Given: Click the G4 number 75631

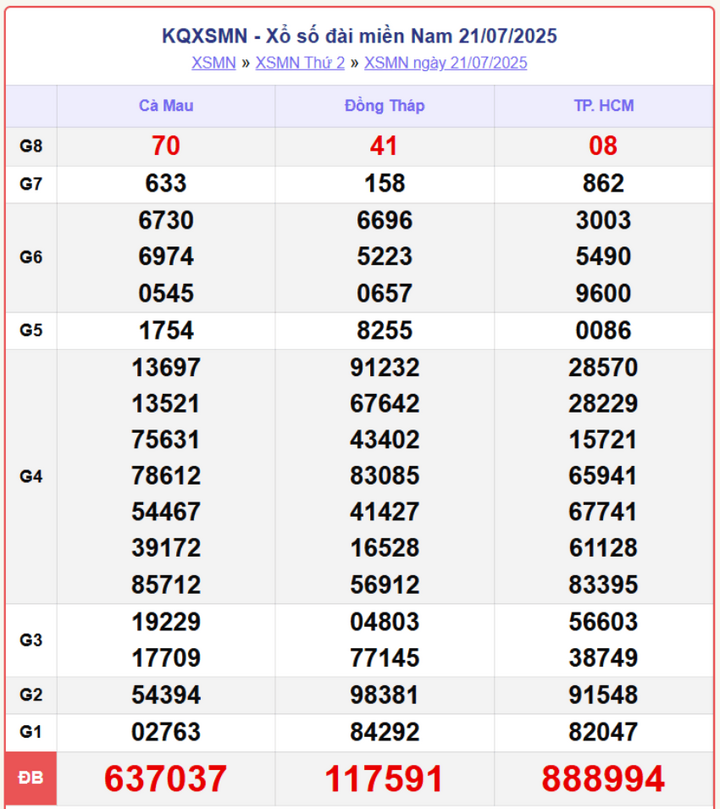Looking at the screenshot, I should click(166, 440).
